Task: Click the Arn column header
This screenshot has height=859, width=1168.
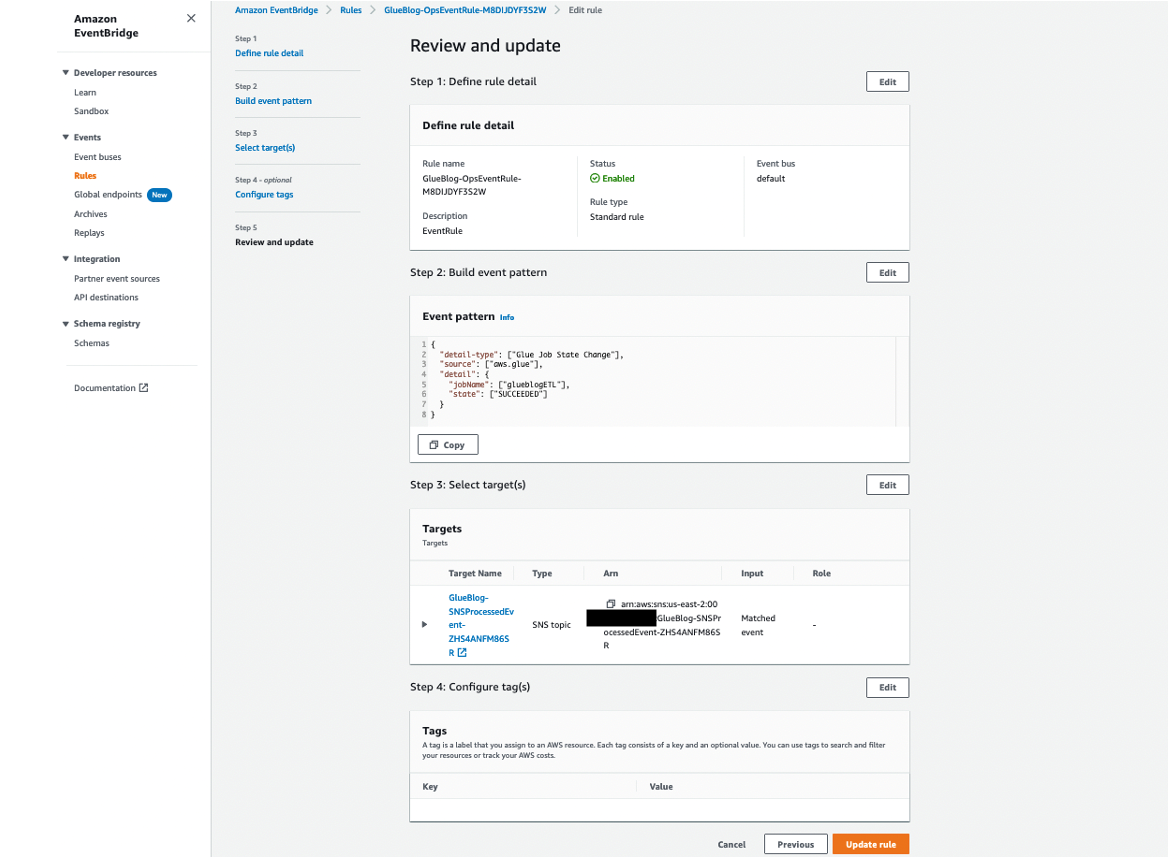Action: point(611,574)
